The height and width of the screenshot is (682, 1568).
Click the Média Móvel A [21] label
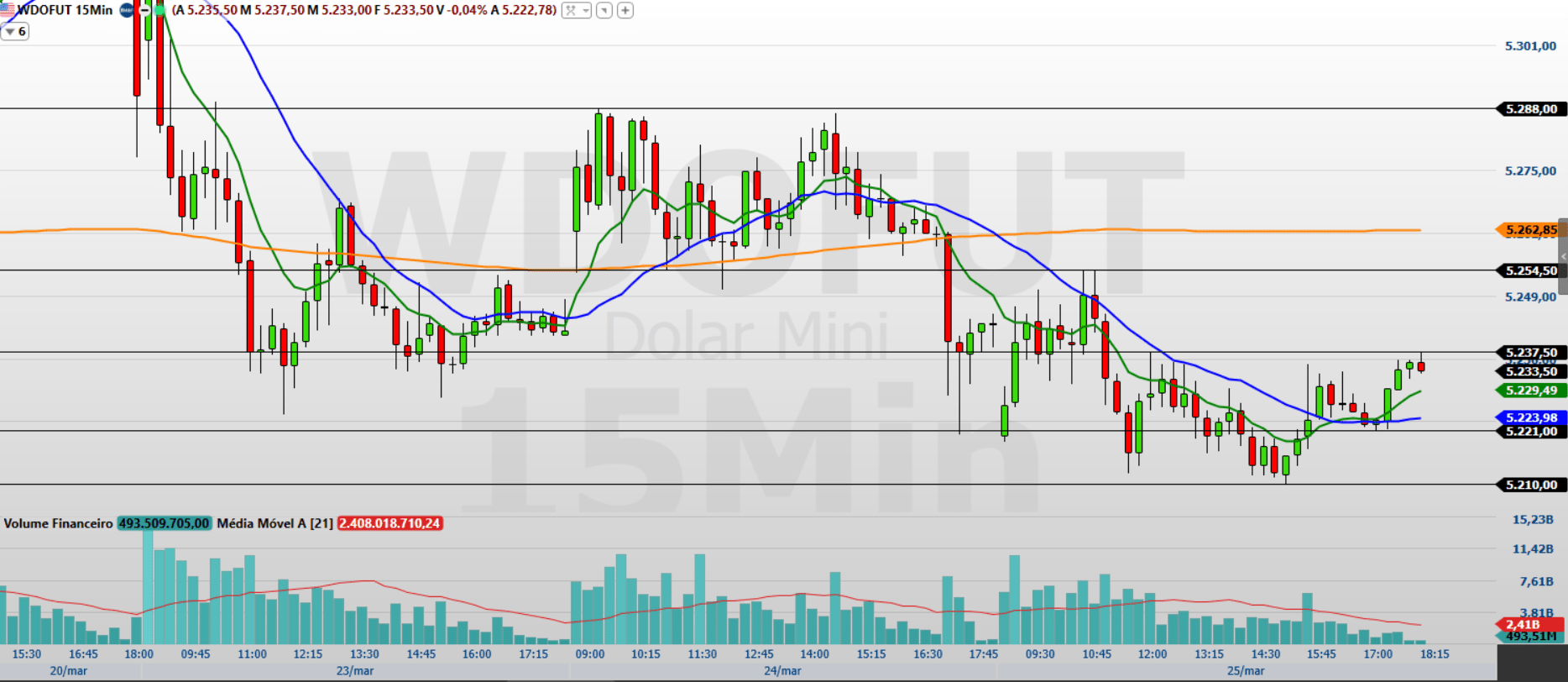pyautogui.click(x=274, y=523)
